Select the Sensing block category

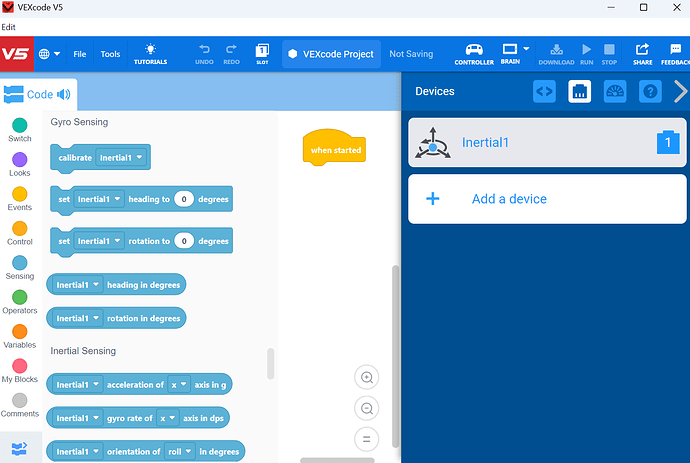point(20,268)
